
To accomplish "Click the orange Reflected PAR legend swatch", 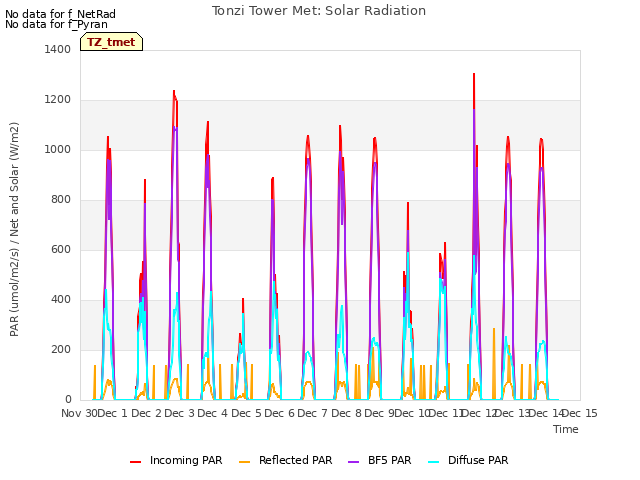I will [244, 461].
